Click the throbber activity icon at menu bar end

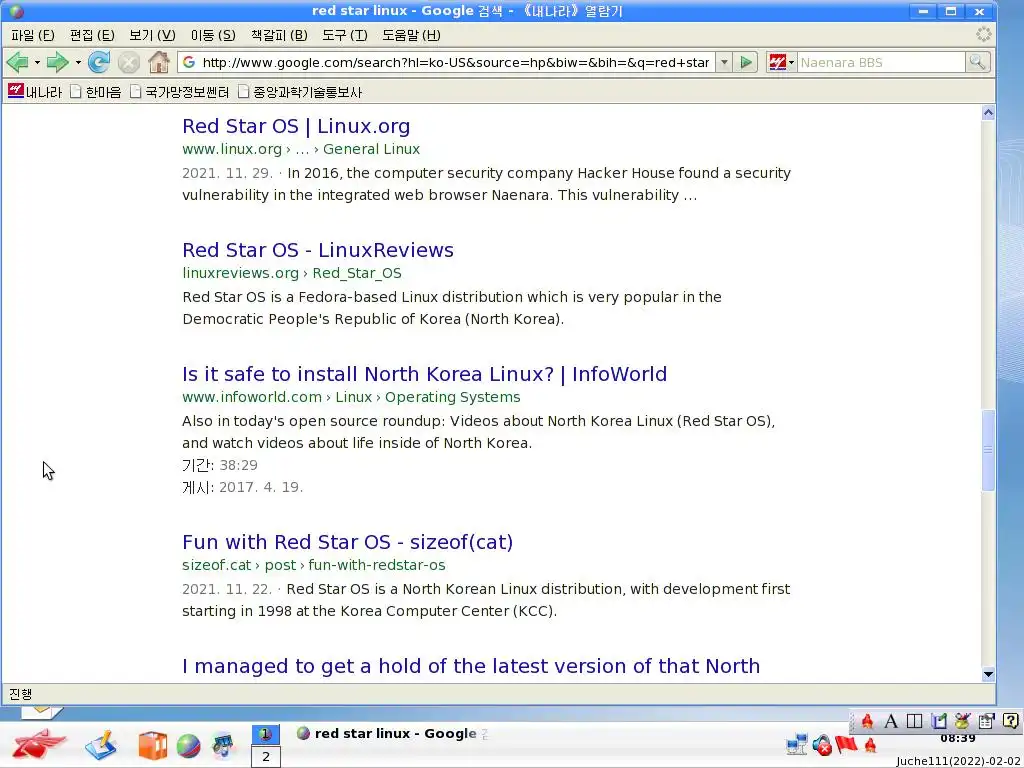click(984, 35)
